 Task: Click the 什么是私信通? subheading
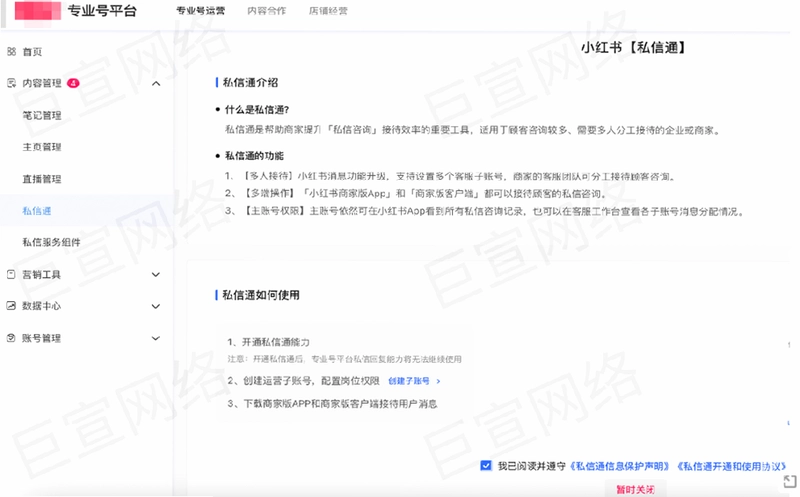(257, 110)
